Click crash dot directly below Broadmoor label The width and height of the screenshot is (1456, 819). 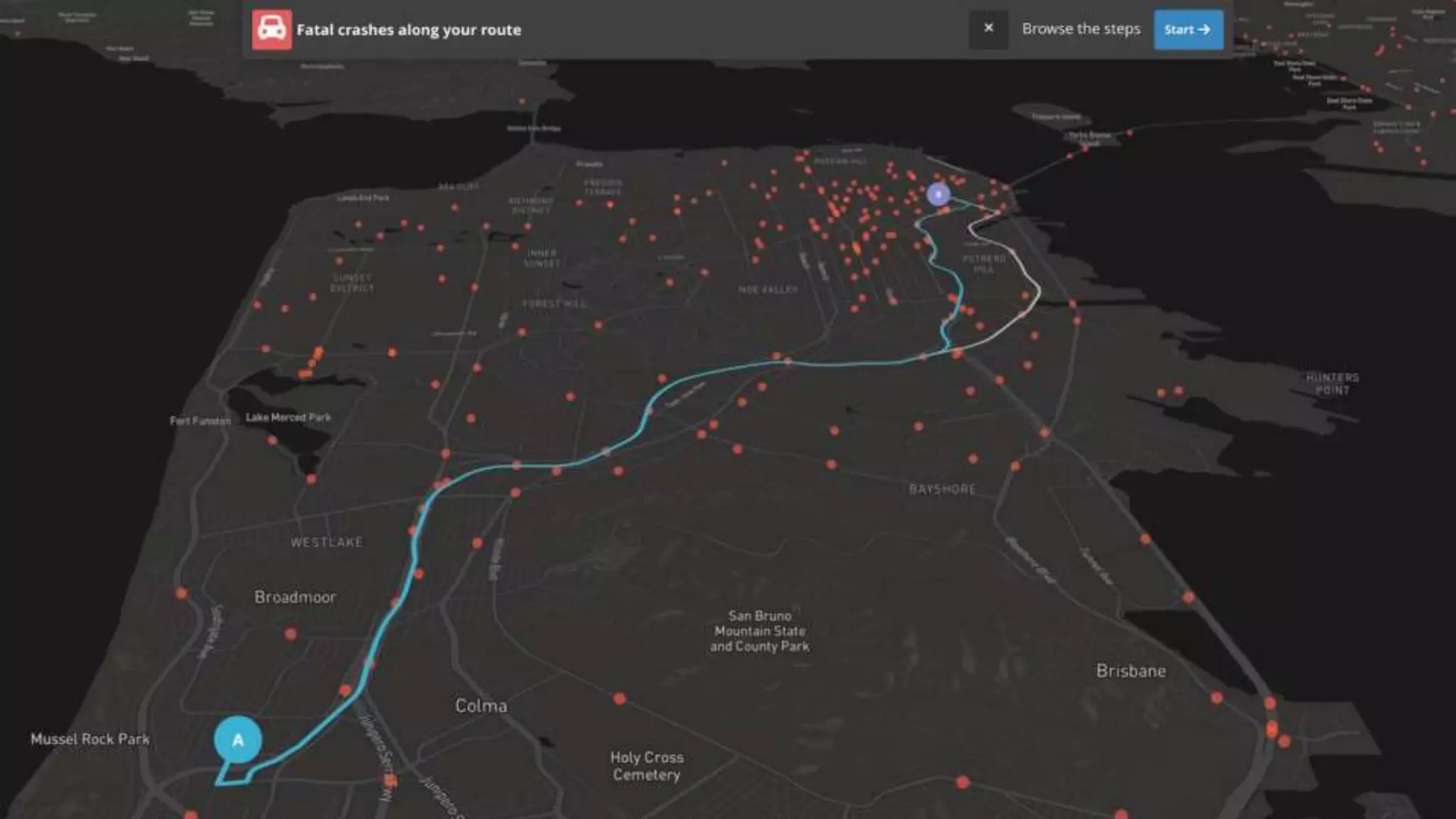[x=291, y=633]
